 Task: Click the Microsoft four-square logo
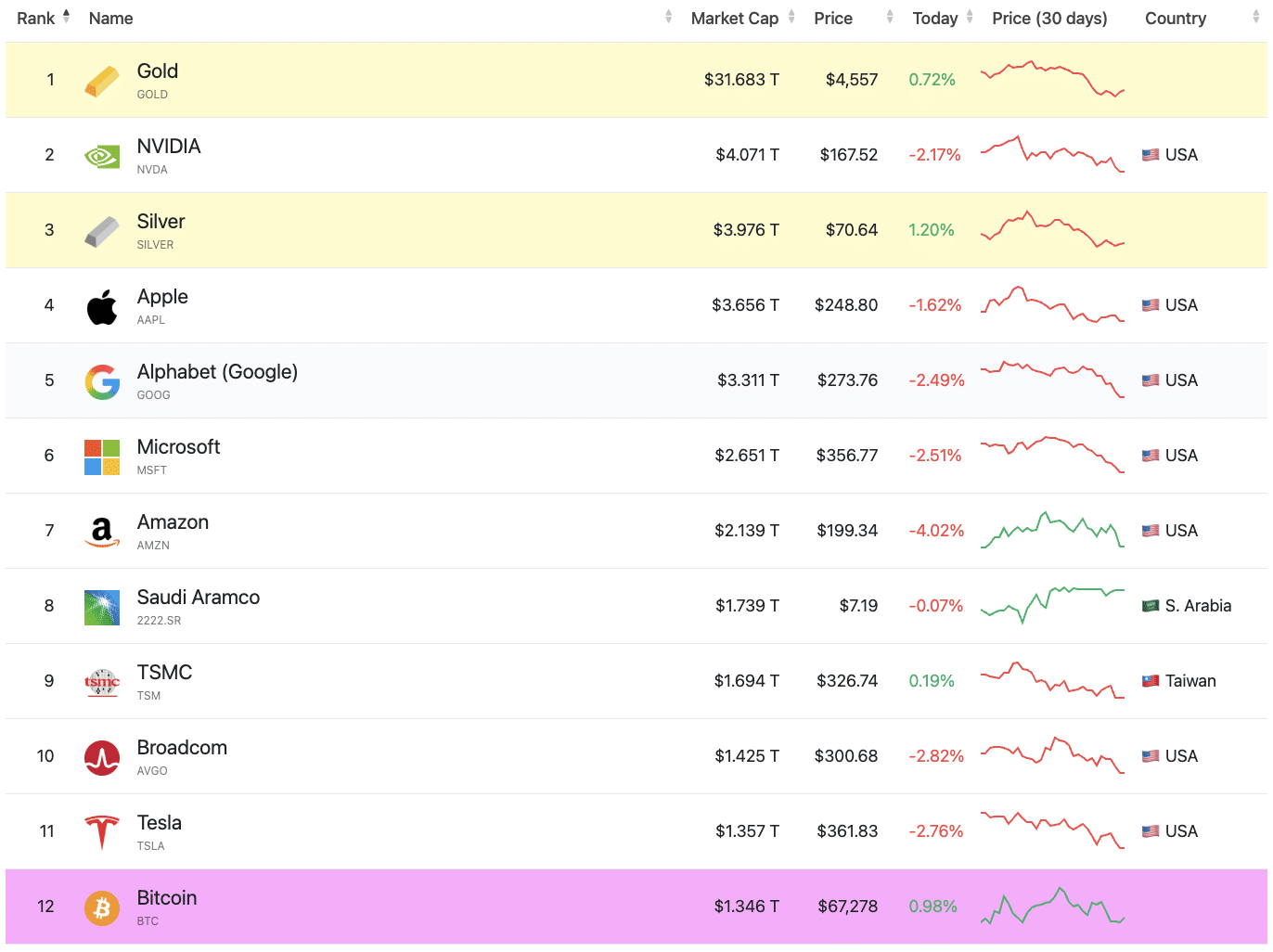click(x=102, y=457)
